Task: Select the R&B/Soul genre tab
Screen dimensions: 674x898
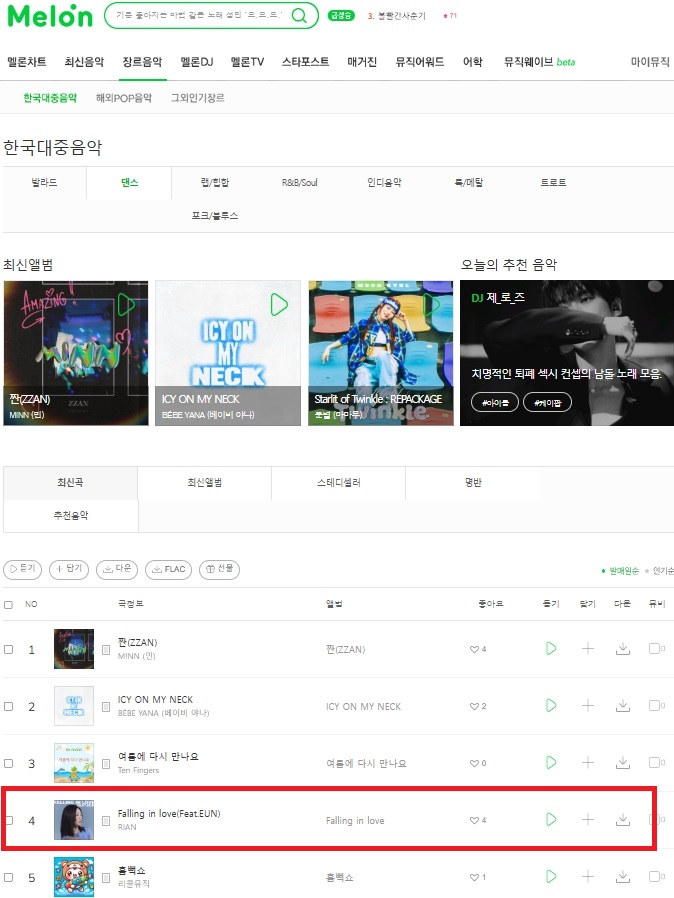Action: pos(299,183)
